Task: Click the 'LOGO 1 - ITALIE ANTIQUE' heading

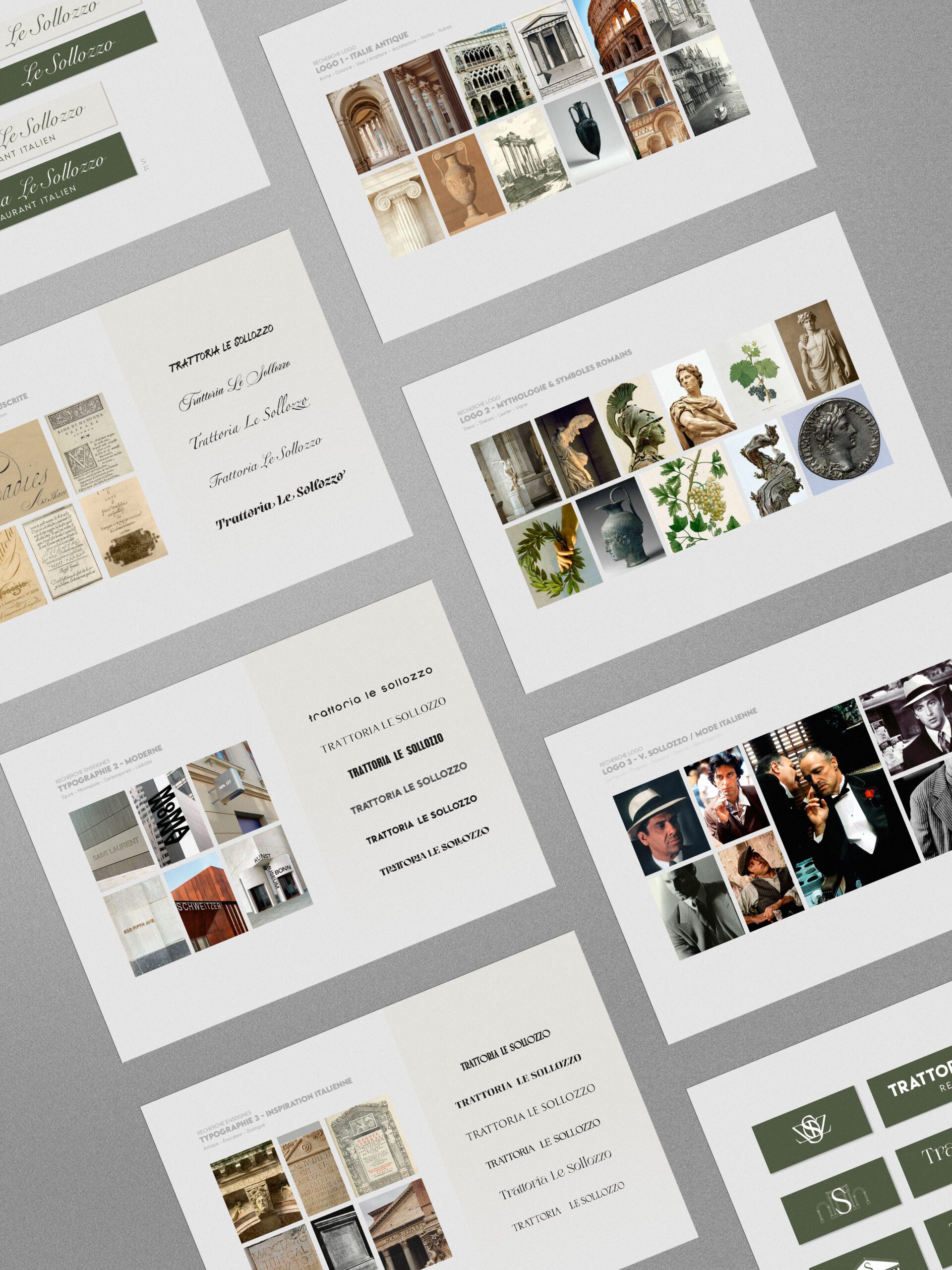Action: pos(361,53)
